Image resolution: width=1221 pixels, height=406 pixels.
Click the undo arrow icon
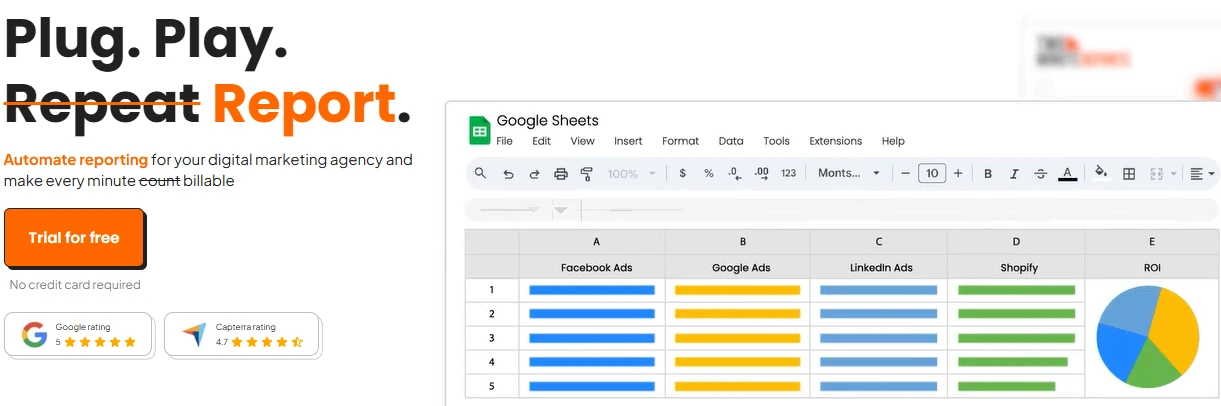pos(508,174)
